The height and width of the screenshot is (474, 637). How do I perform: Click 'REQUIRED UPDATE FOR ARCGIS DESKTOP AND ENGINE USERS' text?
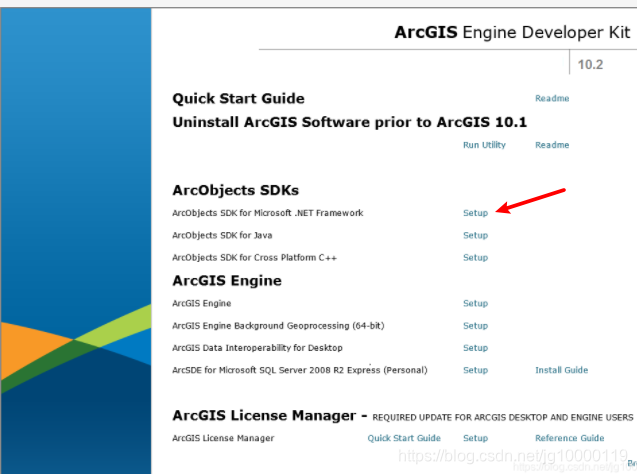pyautogui.click(x=503, y=418)
